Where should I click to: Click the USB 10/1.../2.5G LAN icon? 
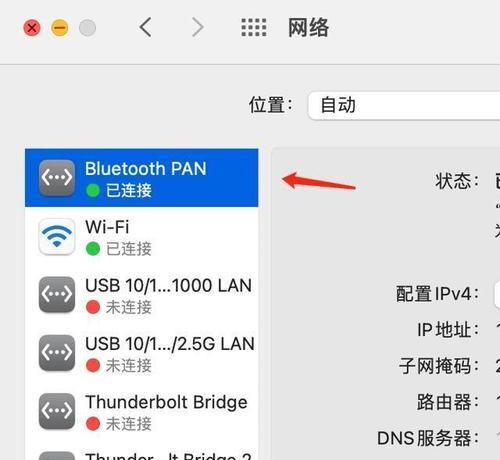(x=57, y=353)
